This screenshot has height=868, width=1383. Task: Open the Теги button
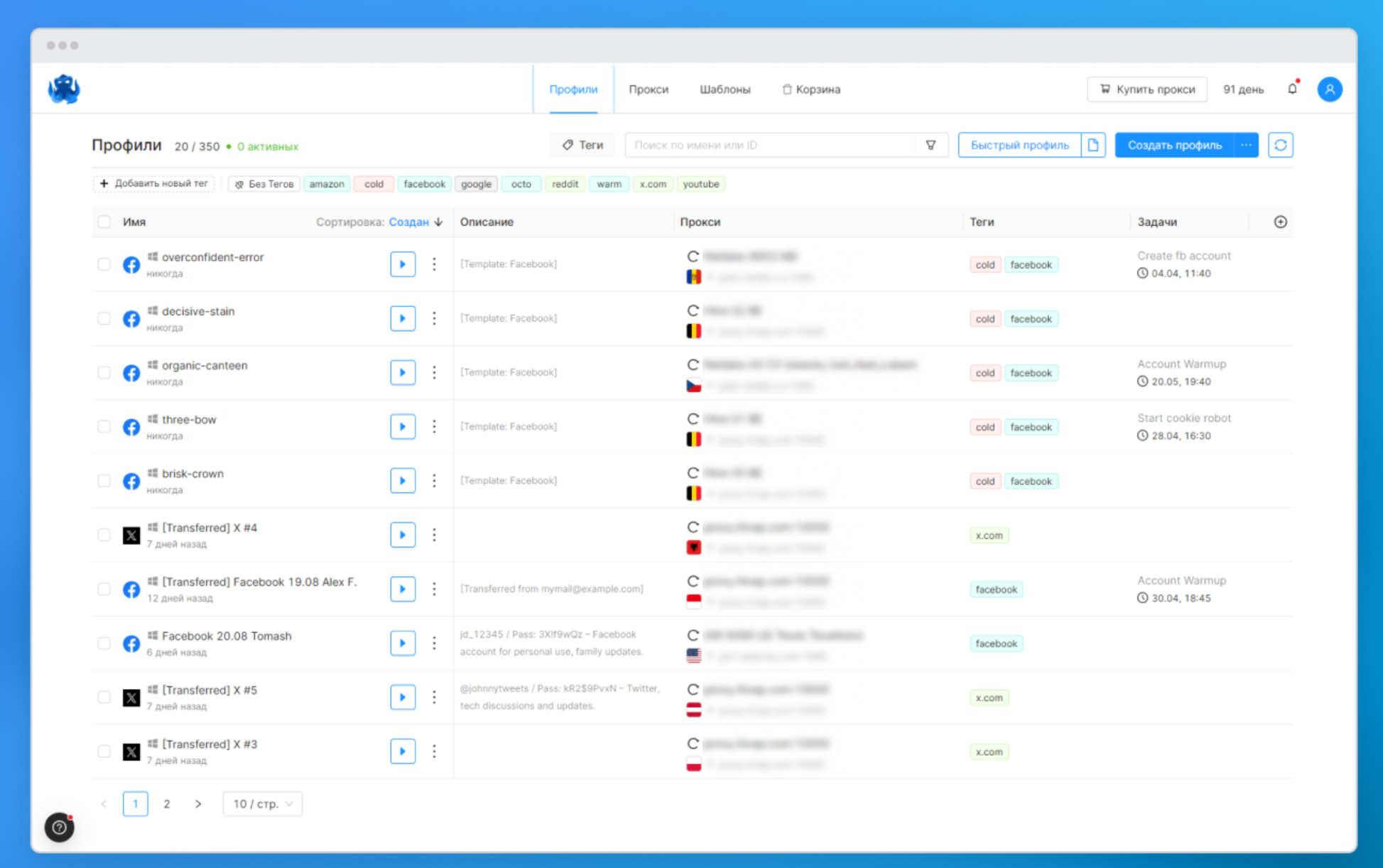tap(582, 145)
